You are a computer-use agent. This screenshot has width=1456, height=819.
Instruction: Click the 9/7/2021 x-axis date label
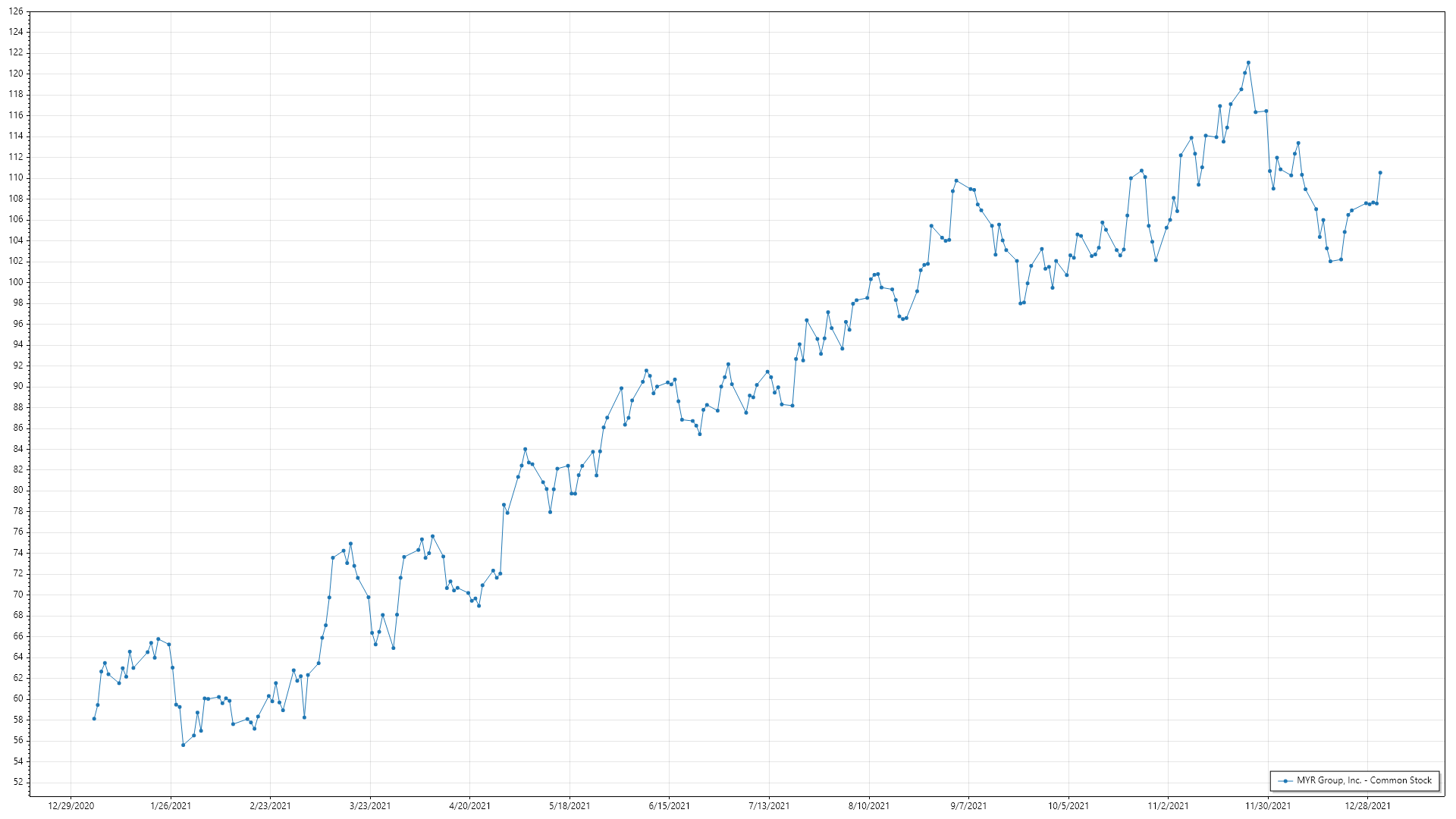pos(968,806)
